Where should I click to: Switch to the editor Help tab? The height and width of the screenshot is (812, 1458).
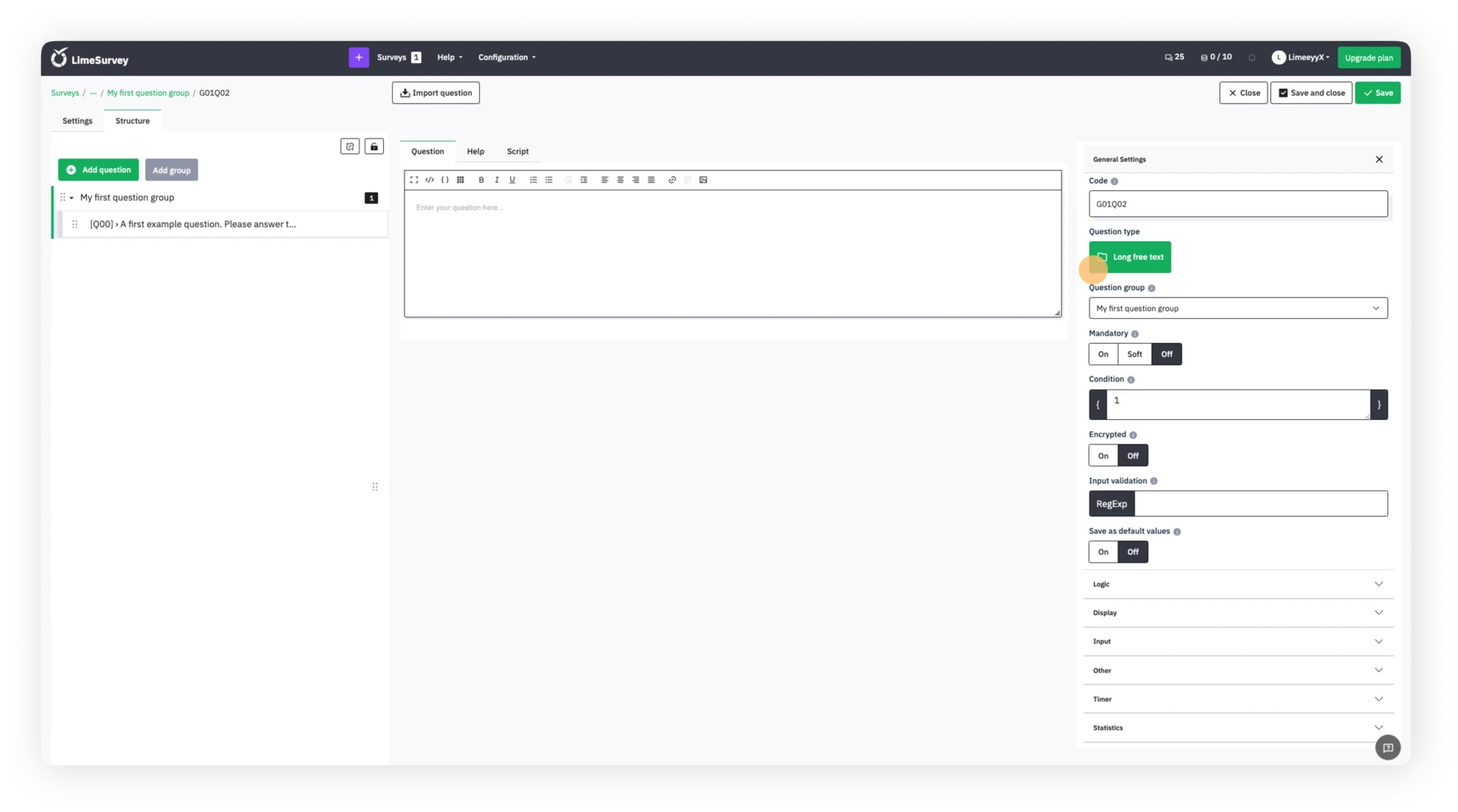click(475, 151)
